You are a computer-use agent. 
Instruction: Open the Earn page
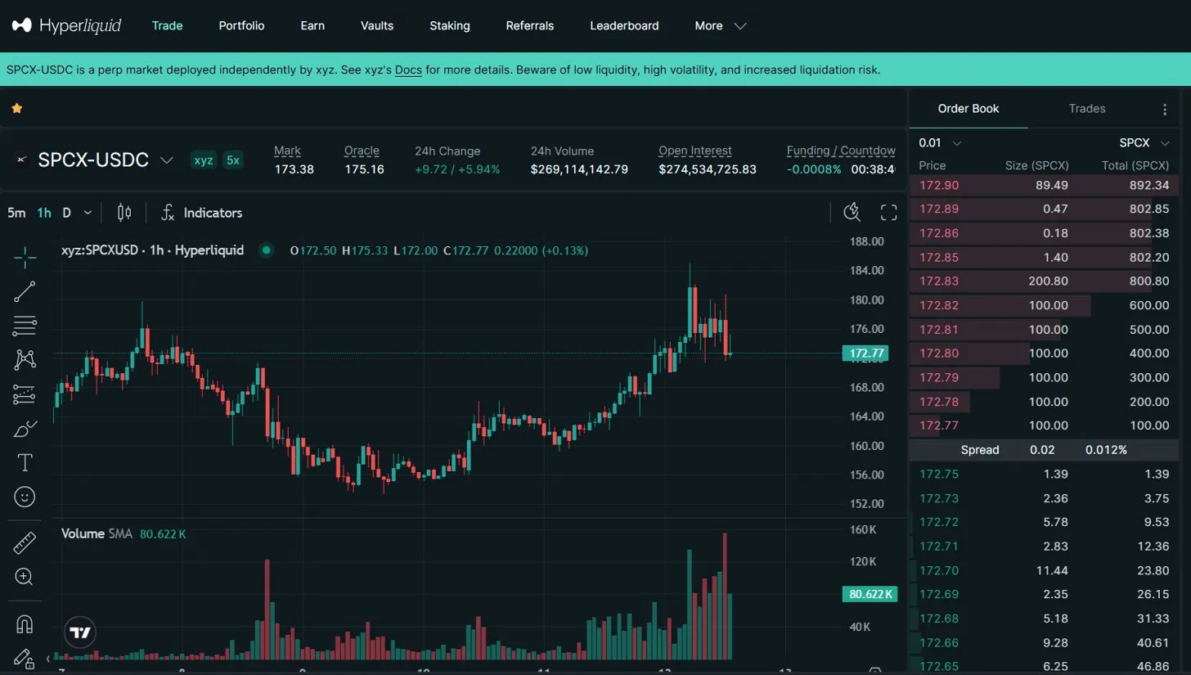pos(312,26)
